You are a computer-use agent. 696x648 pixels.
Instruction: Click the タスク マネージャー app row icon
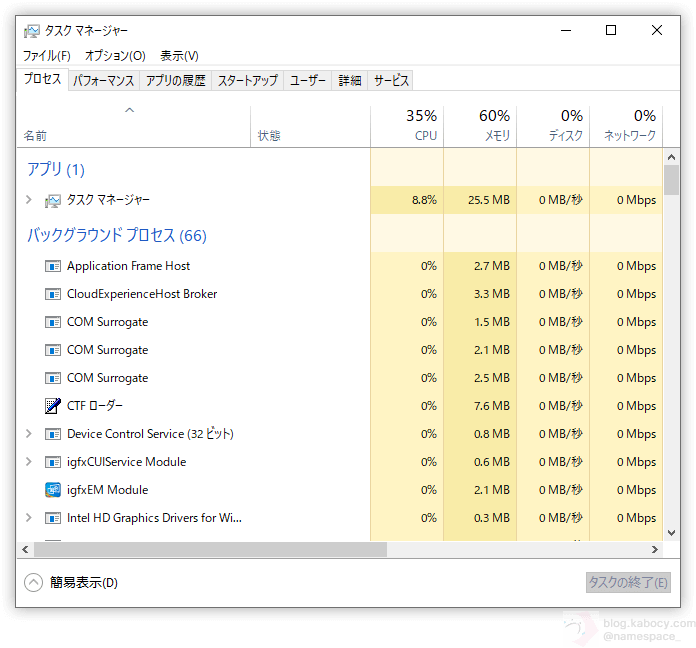[x=53, y=200]
